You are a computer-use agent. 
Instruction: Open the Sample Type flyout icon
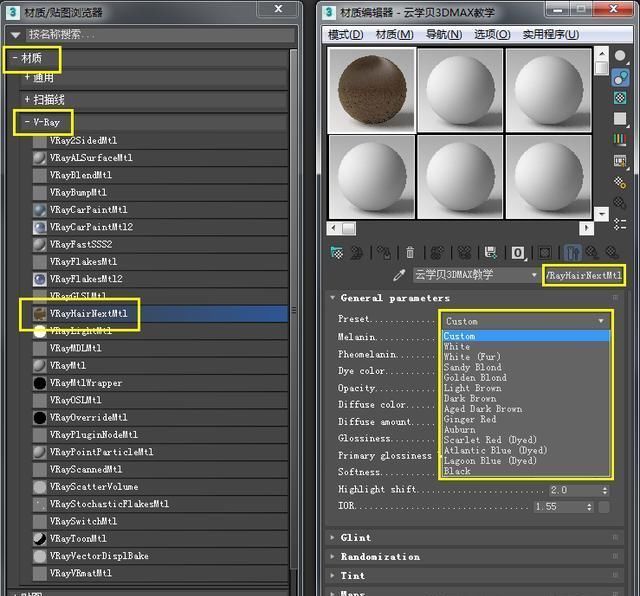click(x=620, y=56)
